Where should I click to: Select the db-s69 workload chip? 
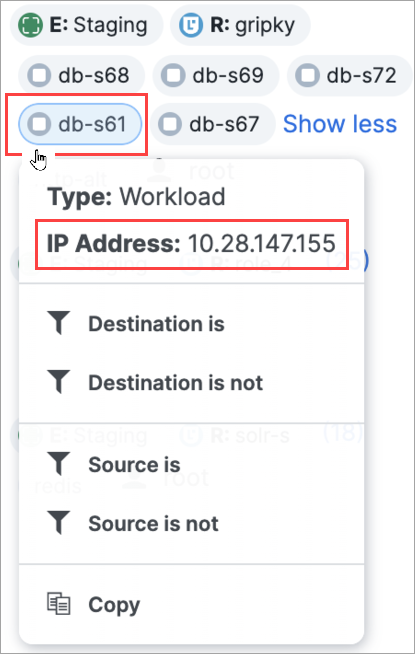point(216,75)
